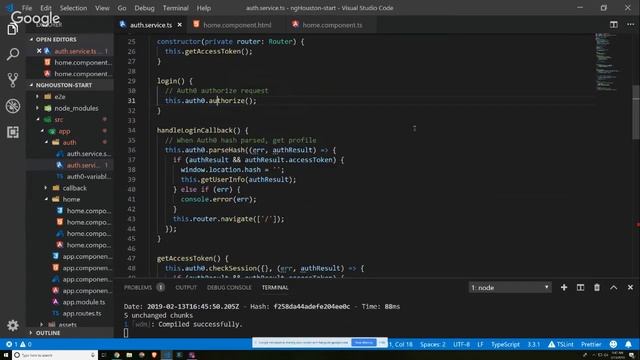This screenshot has height=360, width=640.
Task: Select terminal dropdown '1: node'
Action: [x=510, y=287]
